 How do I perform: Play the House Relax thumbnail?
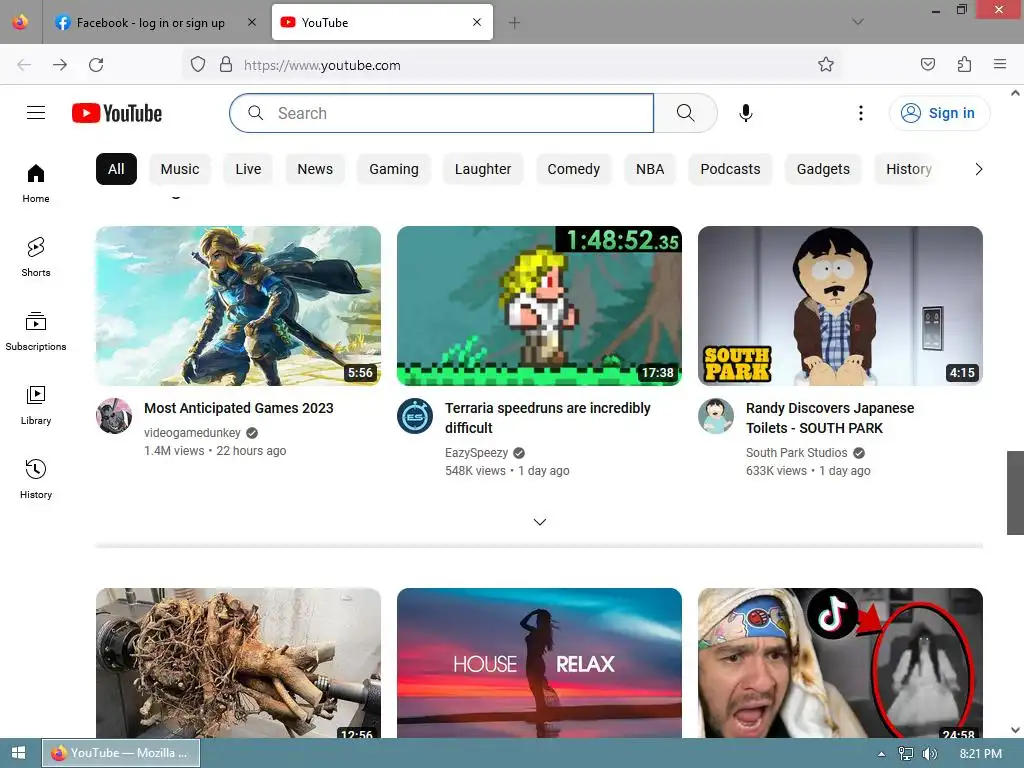point(539,663)
